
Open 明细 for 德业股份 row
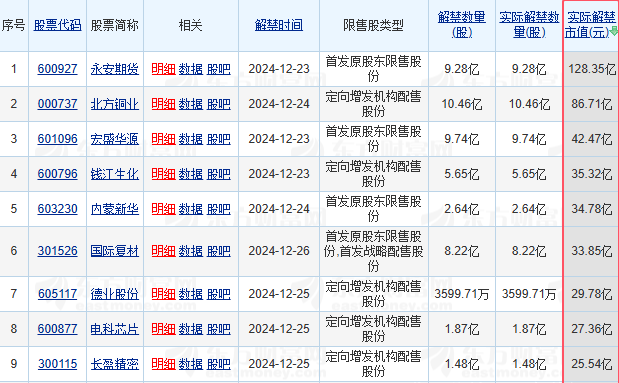coord(163,294)
